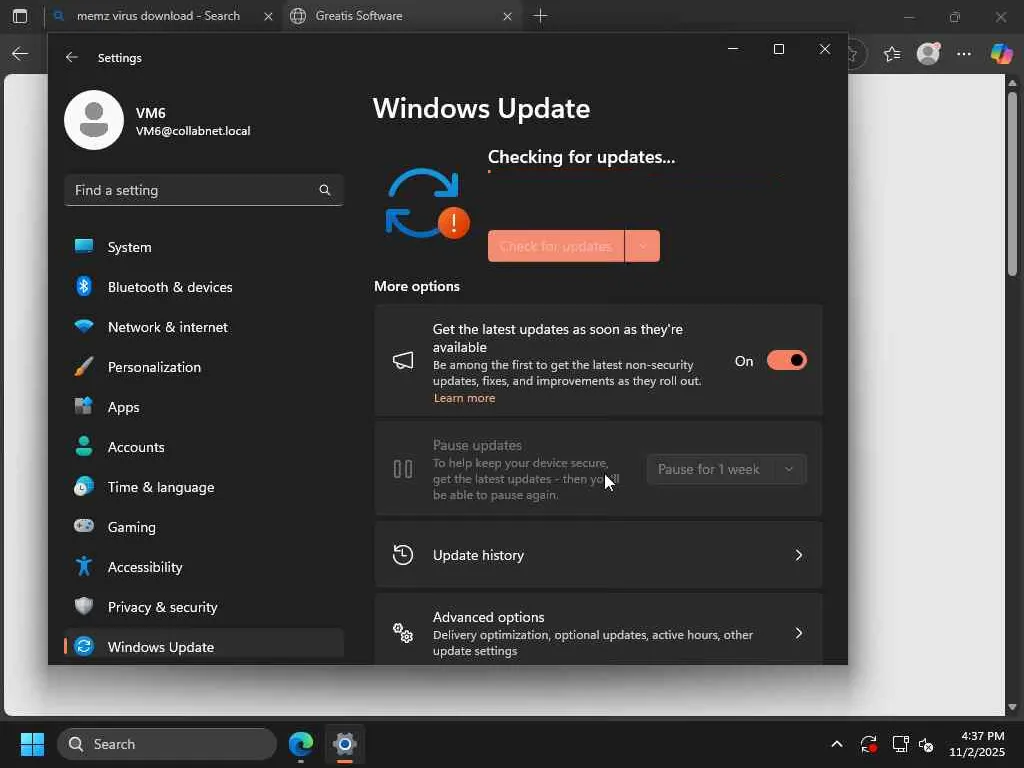Open Advanced options via its chevron
This screenshot has height=768, width=1024.
tap(799, 633)
